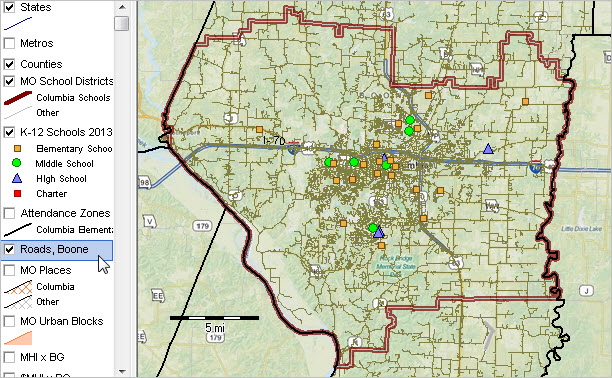Click the blue States line symbol
This screenshot has height=378, width=612.
click(x=18, y=24)
